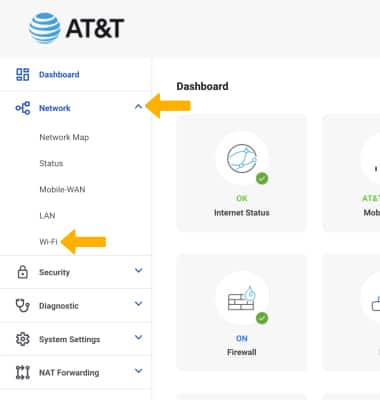
Task: Click the Security padlock icon
Action: point(22,272)
